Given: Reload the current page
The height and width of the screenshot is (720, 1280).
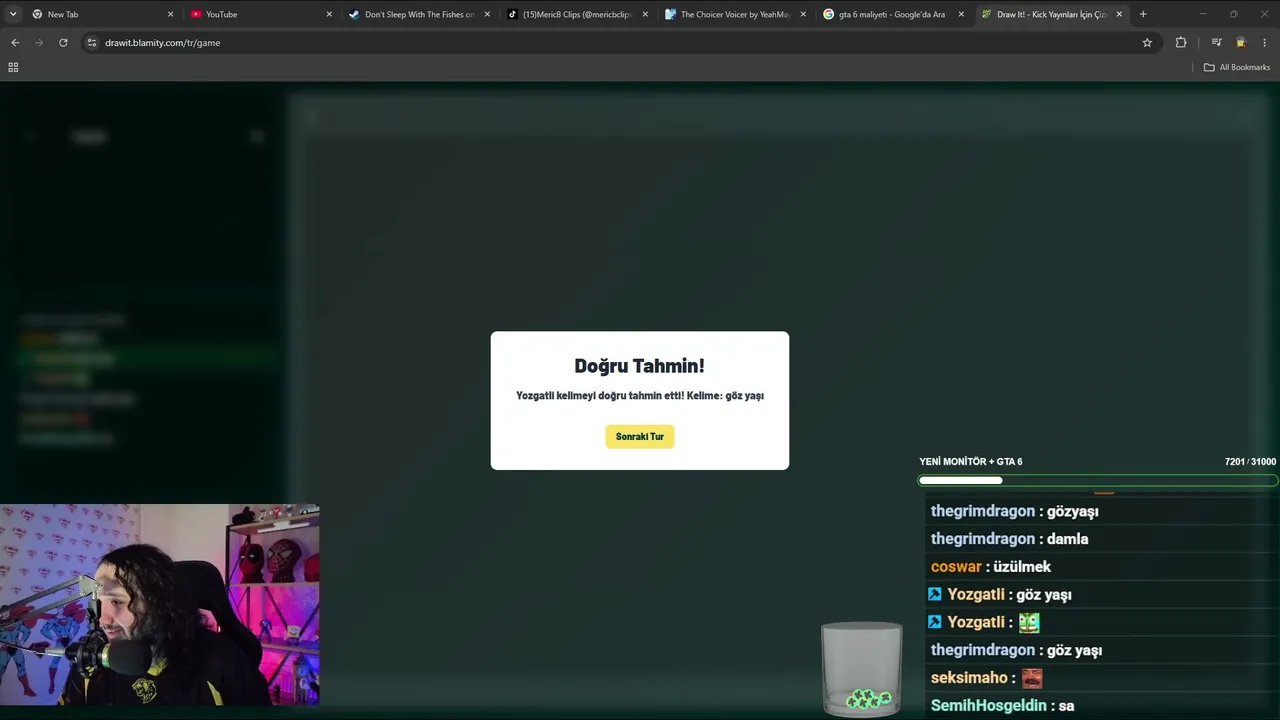Looking at the screenshot, I should click(63, 42).
